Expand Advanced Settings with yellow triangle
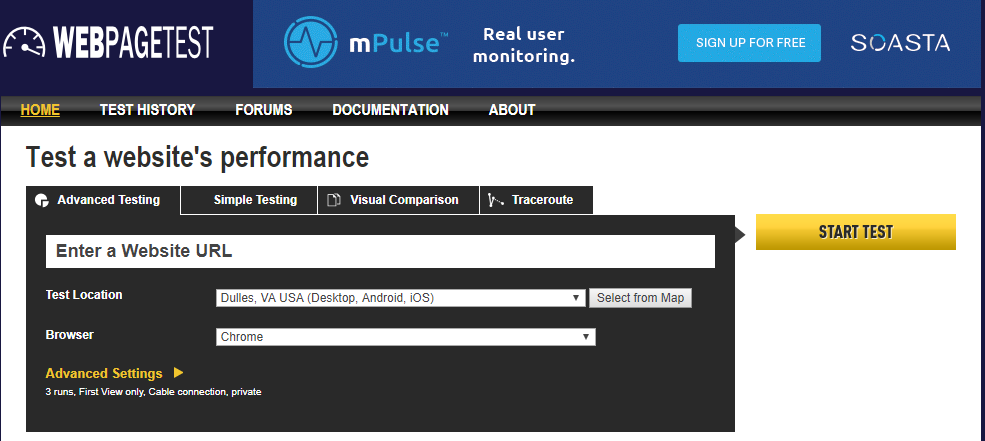The height and width of the screenshot is (441, 985). coord(114,373)
